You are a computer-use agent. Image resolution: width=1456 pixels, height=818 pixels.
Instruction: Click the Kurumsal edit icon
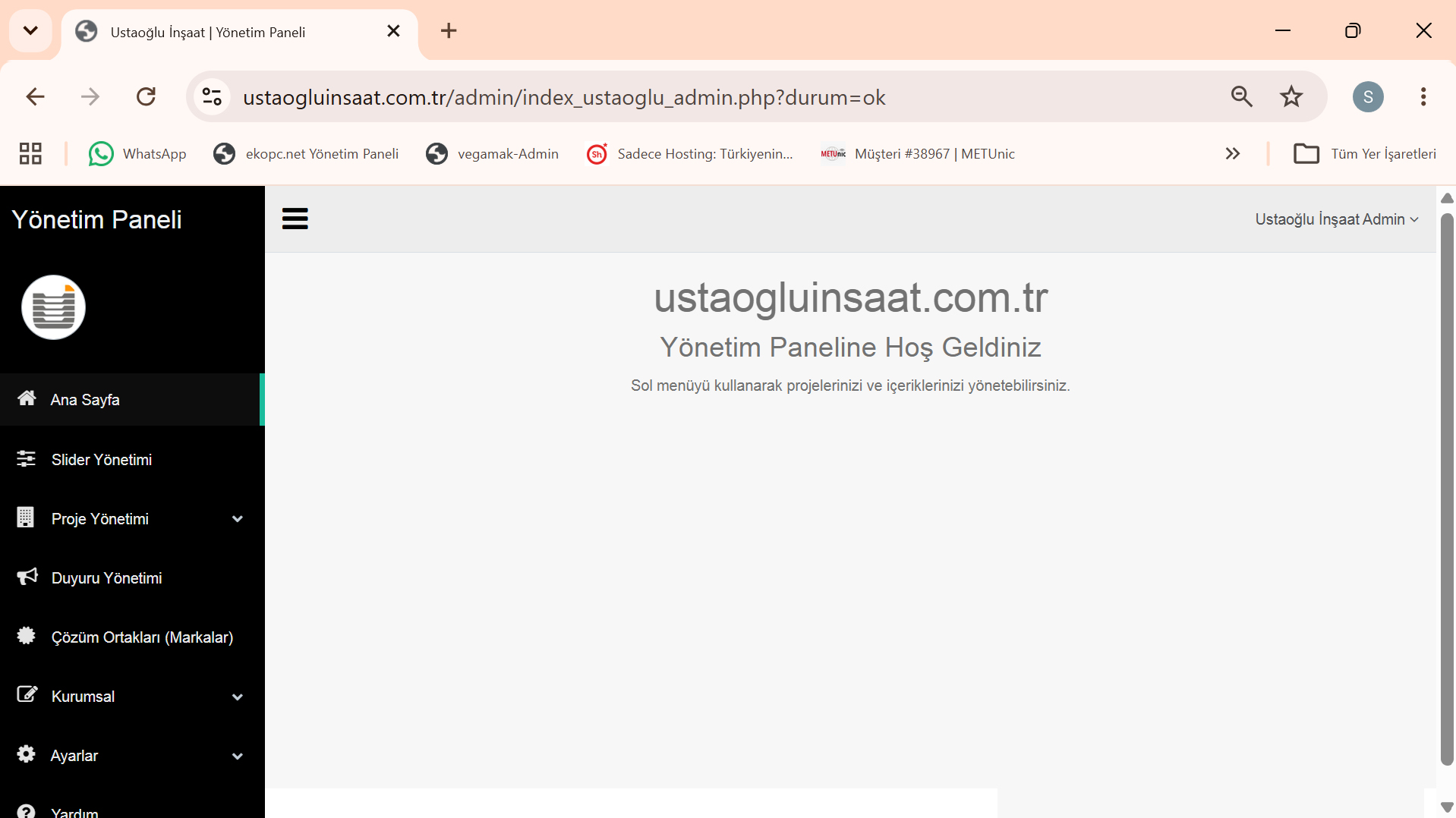(x=27, y=694)
